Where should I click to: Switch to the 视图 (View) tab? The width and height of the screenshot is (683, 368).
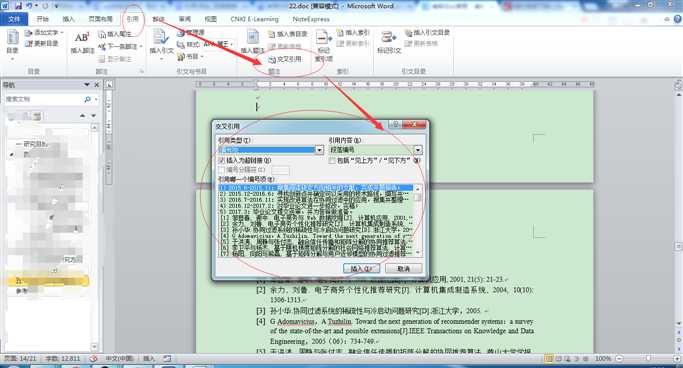click(210, 19)
